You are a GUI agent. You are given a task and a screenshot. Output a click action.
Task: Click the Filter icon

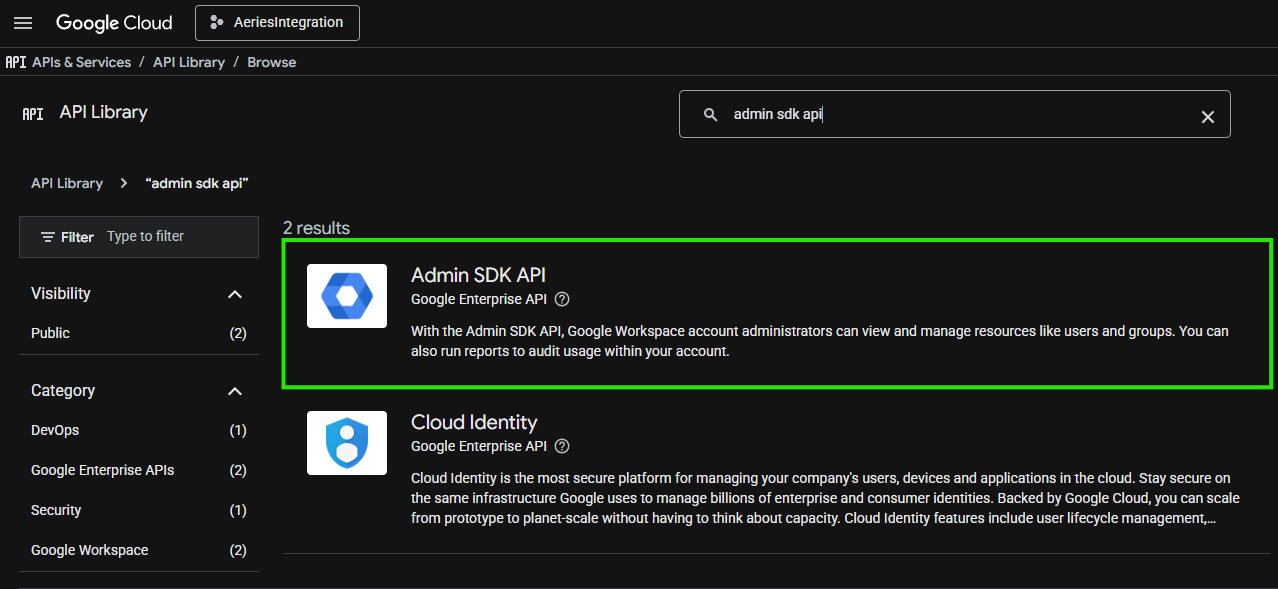click(48, 237)
